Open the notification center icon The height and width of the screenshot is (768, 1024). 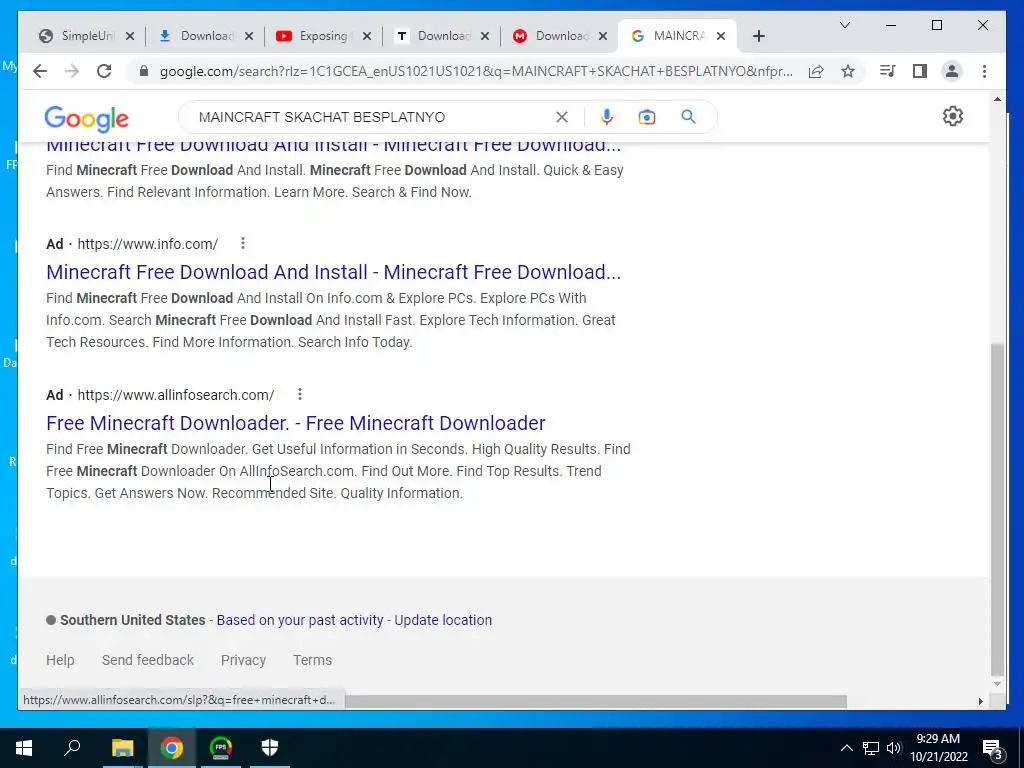992,748
